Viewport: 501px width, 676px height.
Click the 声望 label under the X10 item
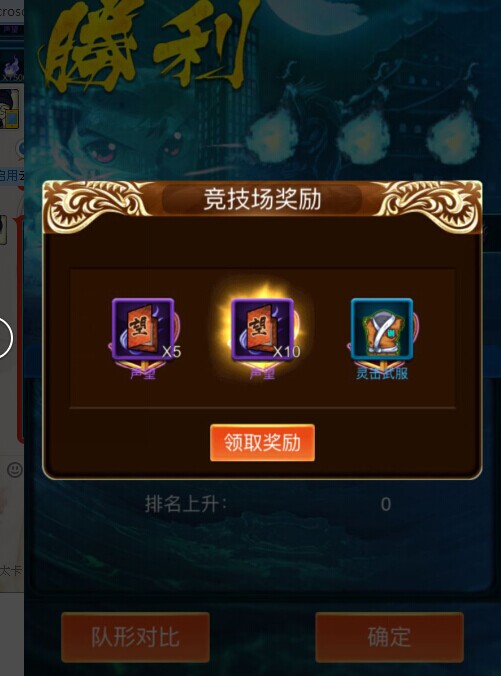(x=262, y=373)
